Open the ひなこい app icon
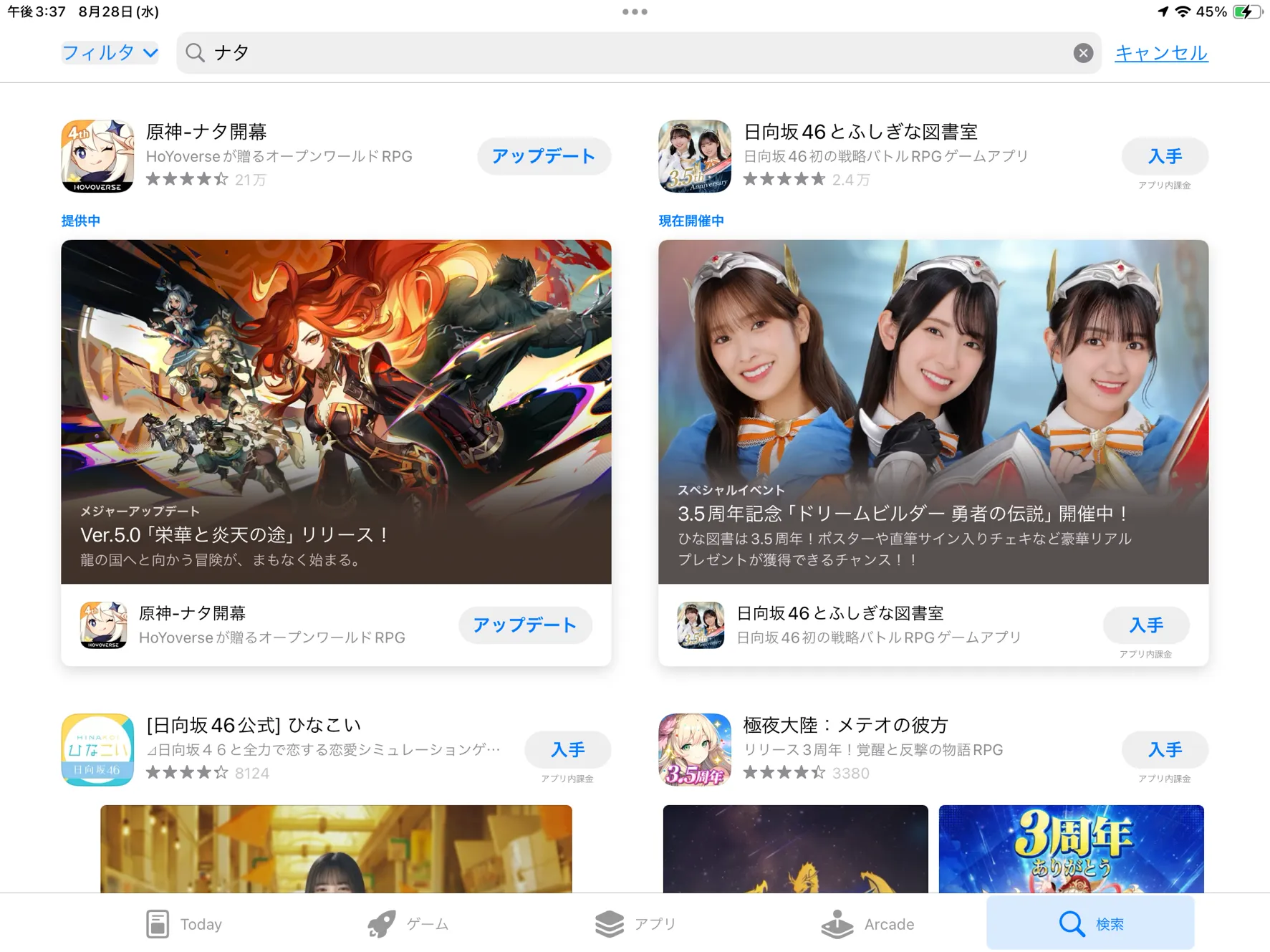 tap(97, 749)
